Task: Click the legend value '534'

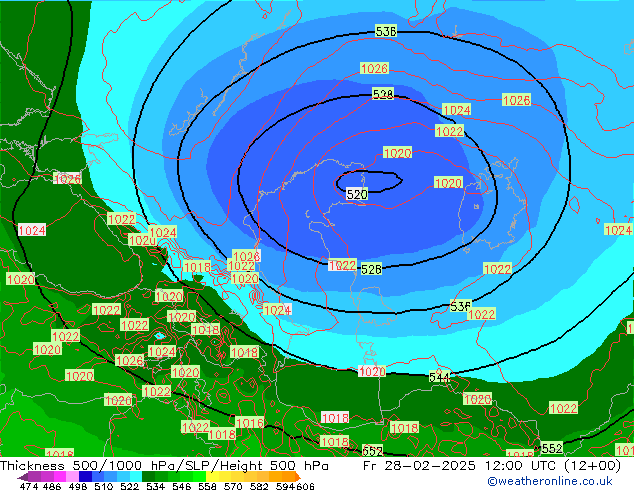Action: click(x=155, y=486)
